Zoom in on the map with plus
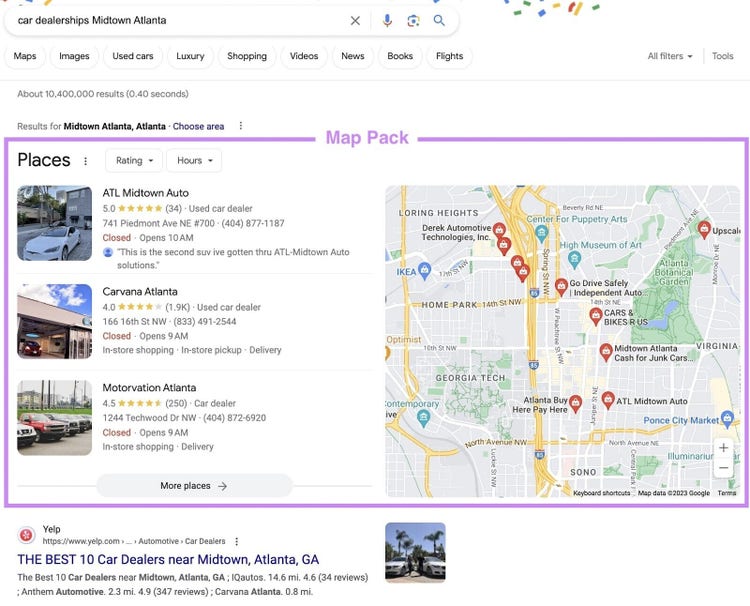The image size is (750, 606). pos(724,448)
